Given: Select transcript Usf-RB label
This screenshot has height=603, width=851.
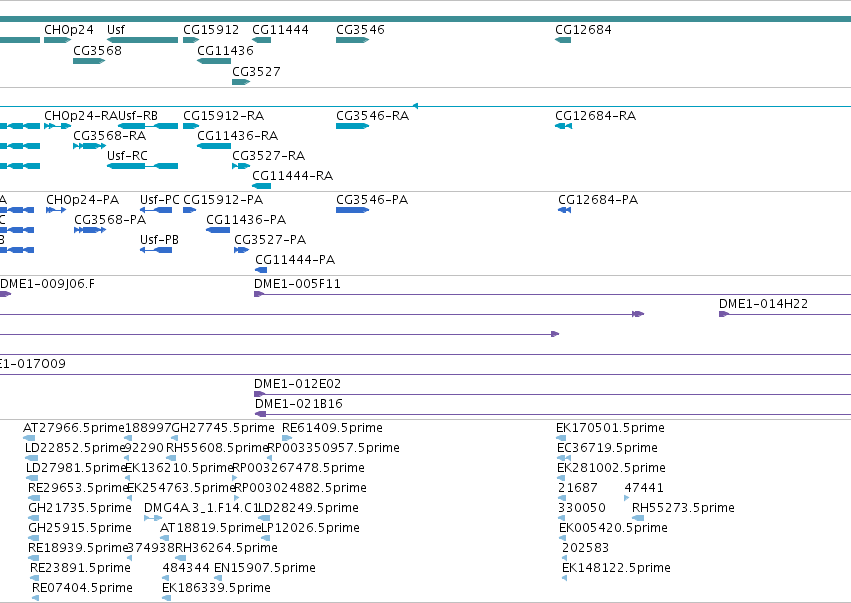Looking at the screenshot, I should 138,116.
